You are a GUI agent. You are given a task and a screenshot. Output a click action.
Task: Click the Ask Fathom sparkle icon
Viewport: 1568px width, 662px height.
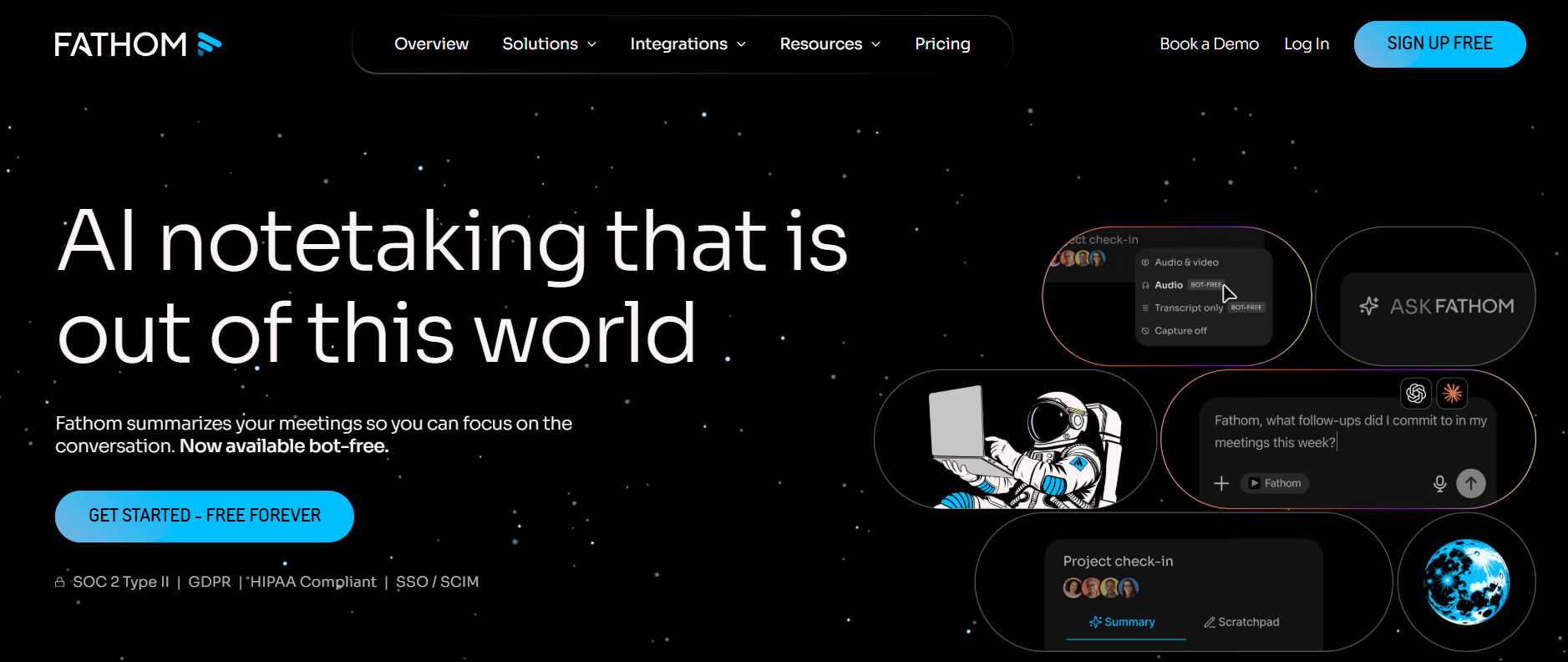click(1369, 306)
